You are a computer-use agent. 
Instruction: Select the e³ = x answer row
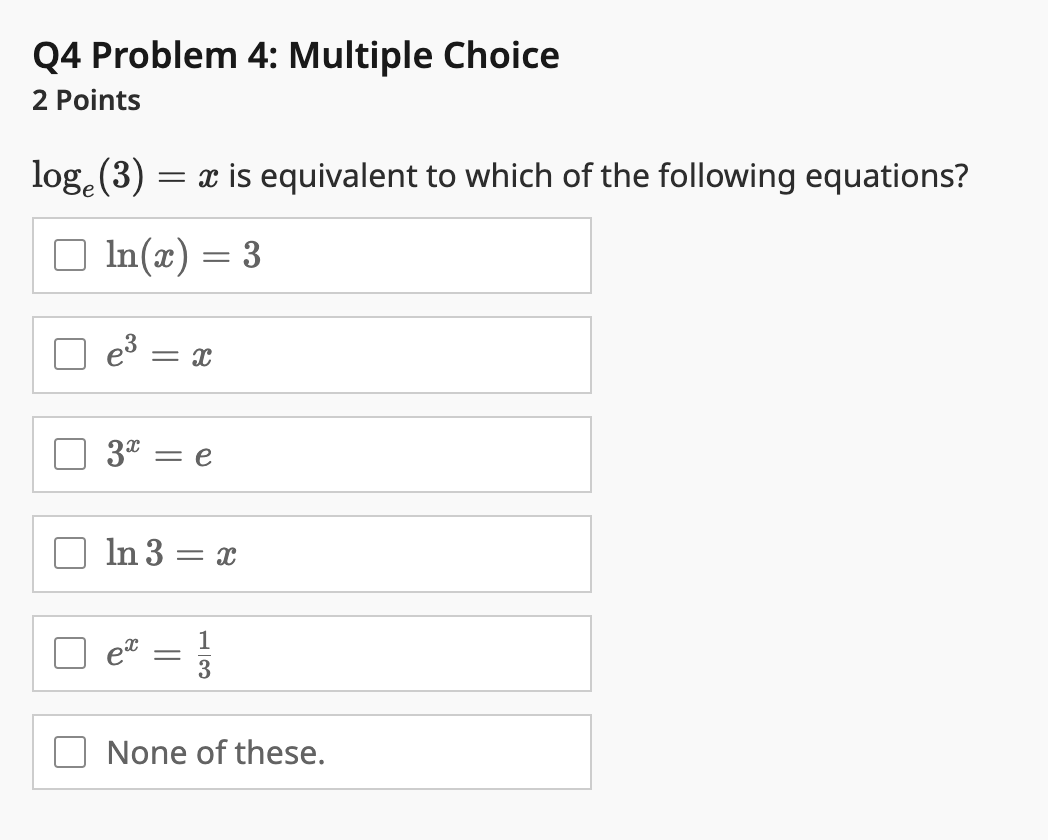[312, 354]
